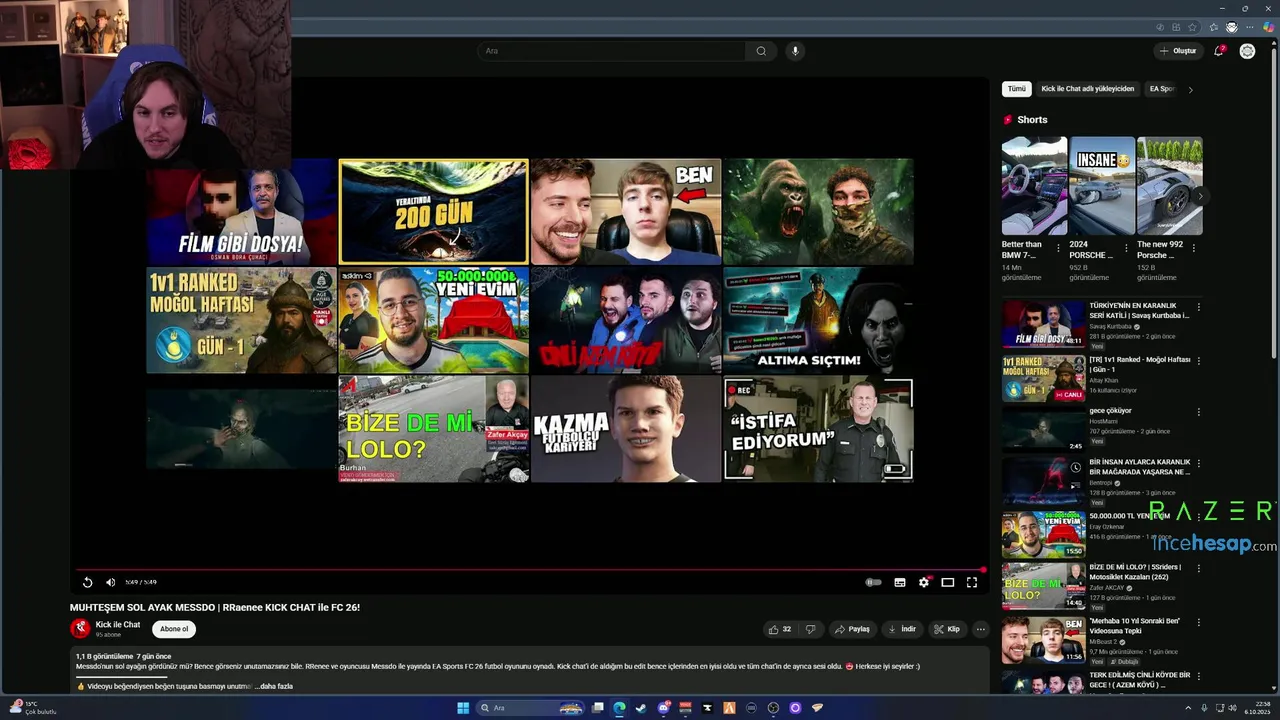This screenshot has width=1280, height=720.
Task: Open the Better than BMW 7 short
Action: [1034, 186]
